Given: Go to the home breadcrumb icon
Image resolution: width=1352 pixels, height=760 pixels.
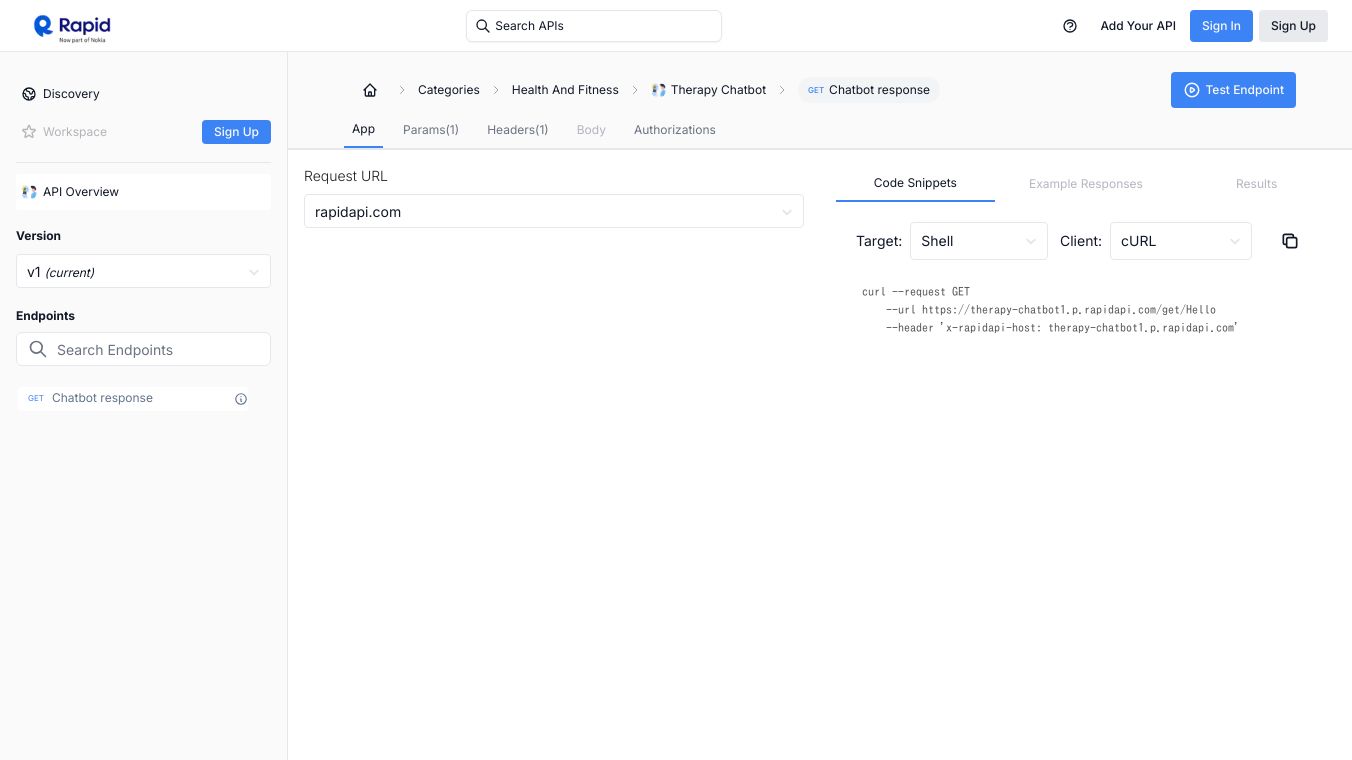Looking at the screenshot, I should pos(370,90).
